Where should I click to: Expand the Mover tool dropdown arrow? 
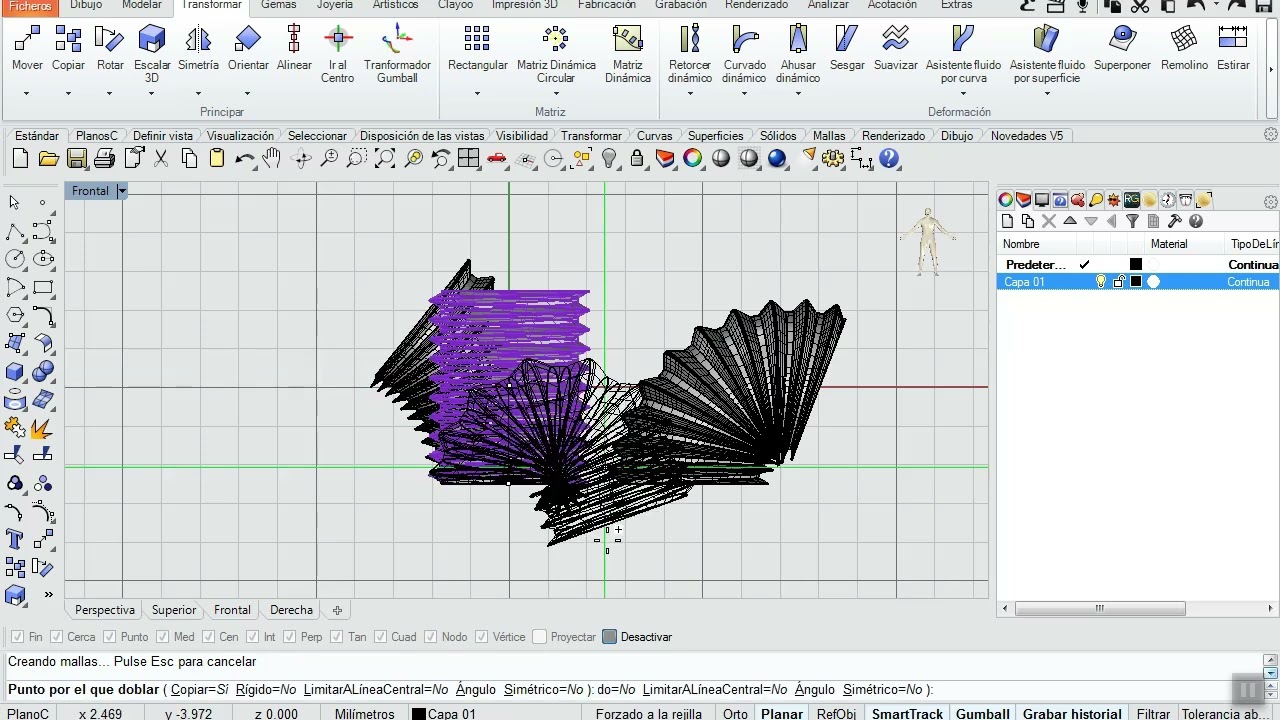[x=27, y=94]
